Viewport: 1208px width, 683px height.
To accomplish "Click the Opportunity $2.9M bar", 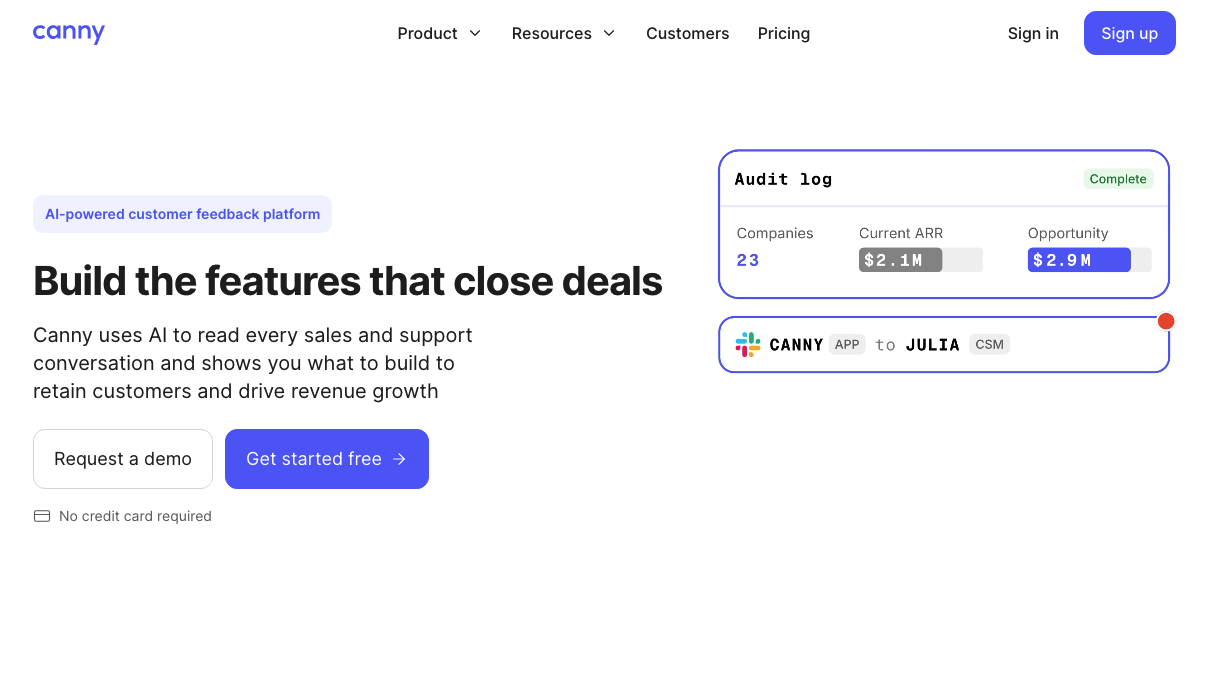I will (x=1089, y=260).
